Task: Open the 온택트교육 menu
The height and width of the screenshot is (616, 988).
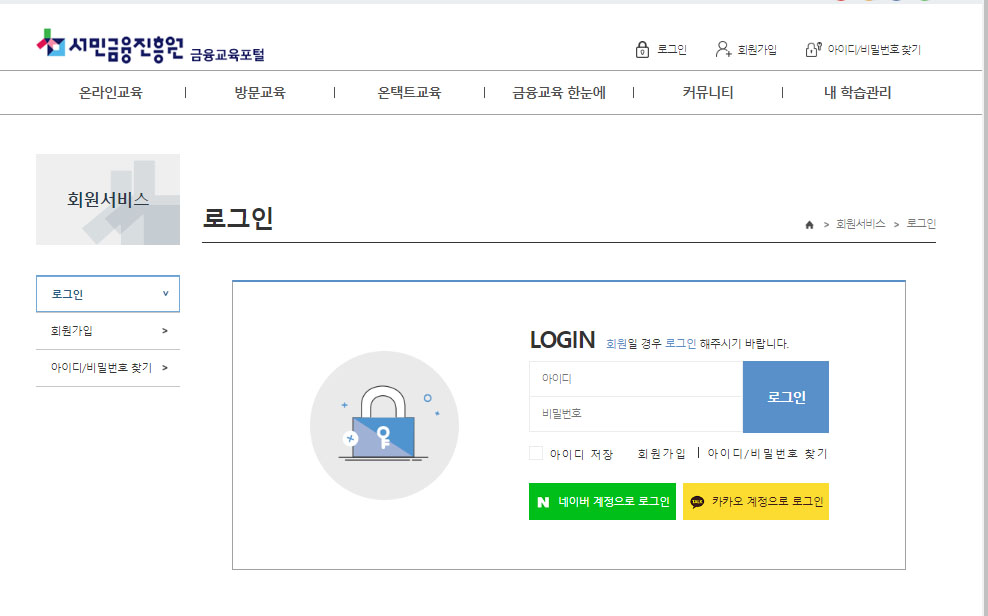Action: tap(409, 93)
